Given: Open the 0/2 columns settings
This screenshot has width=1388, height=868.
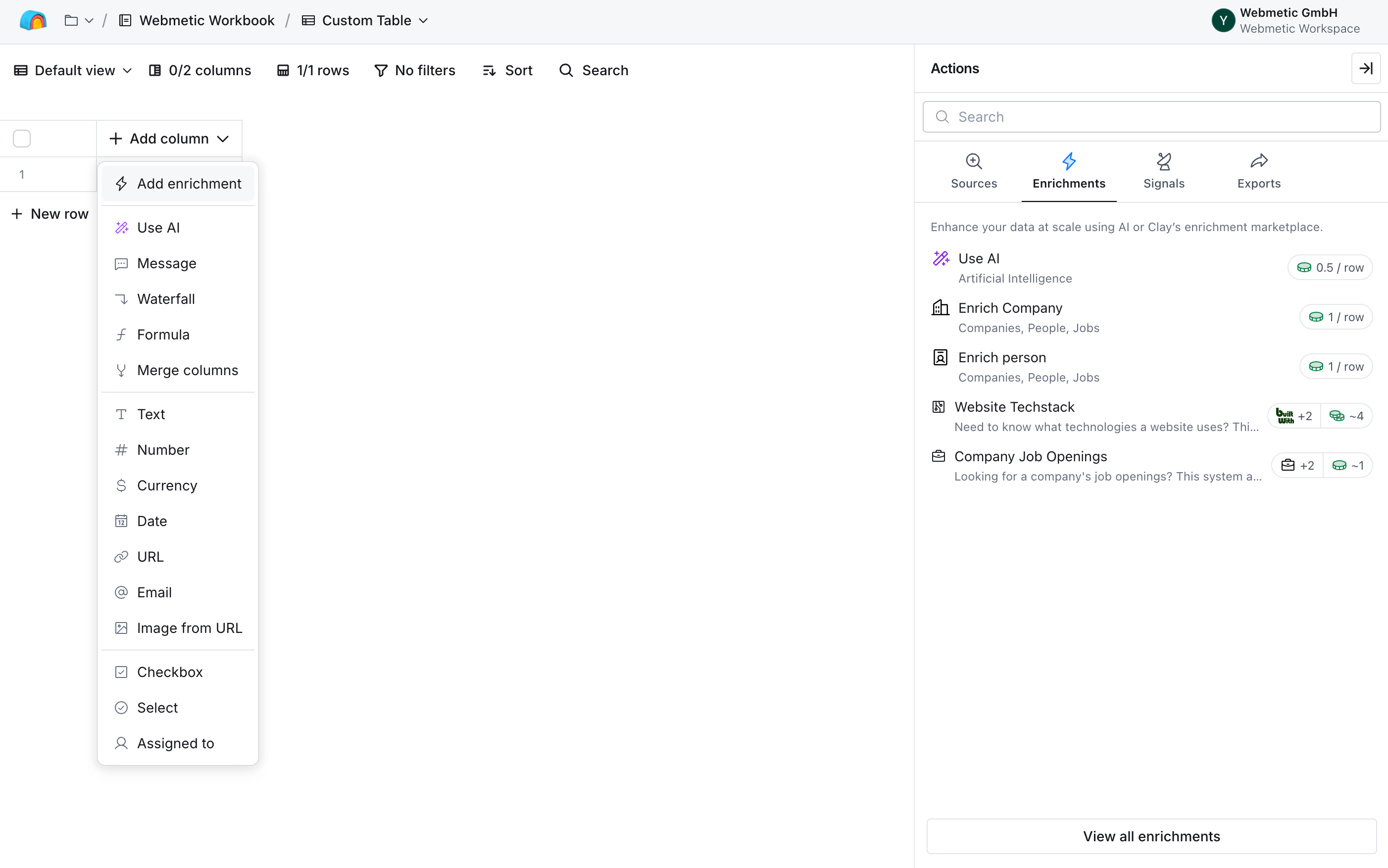Looking at the screenshot, I should coord(200,70).
